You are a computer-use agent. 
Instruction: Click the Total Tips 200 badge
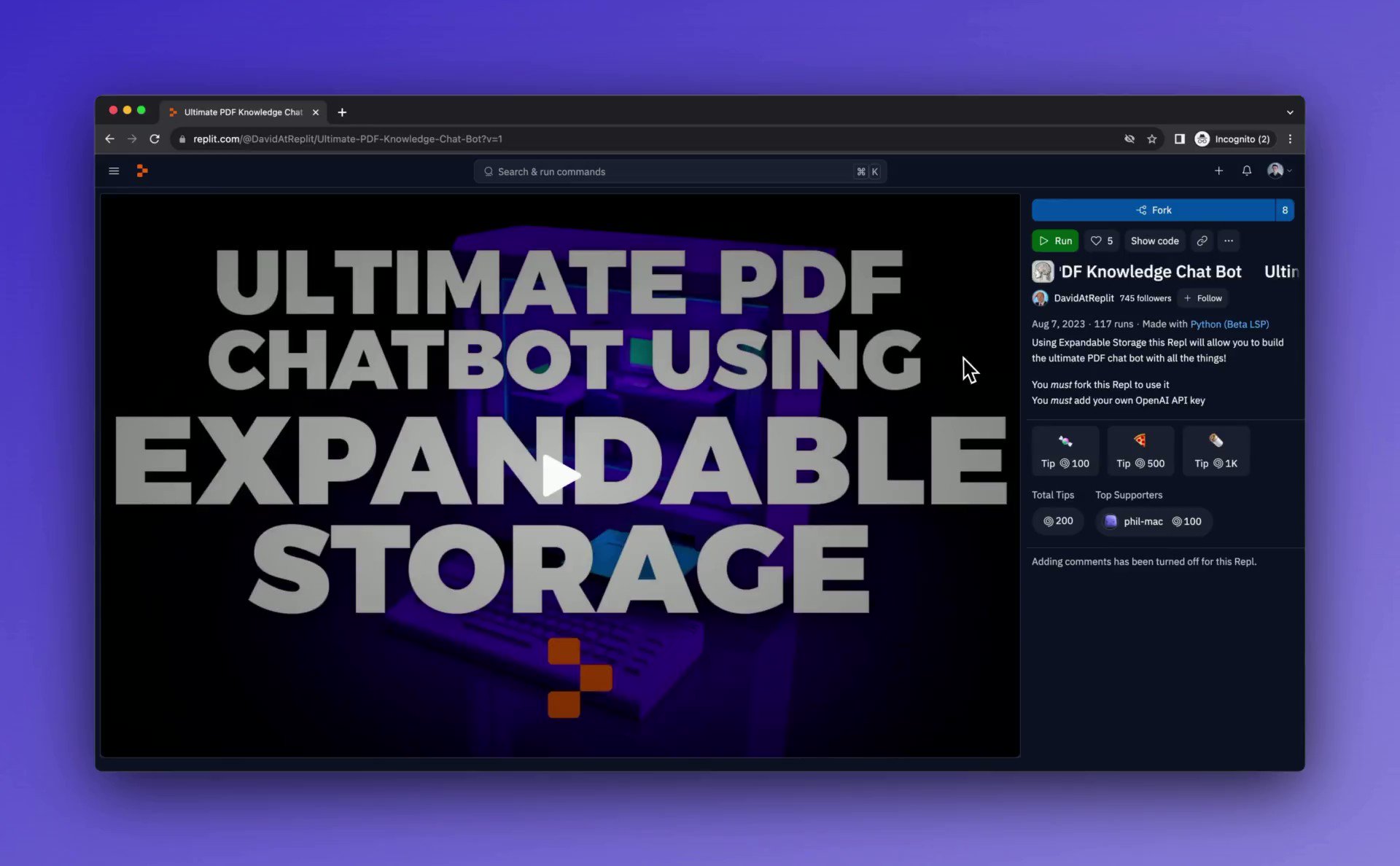1058,521
